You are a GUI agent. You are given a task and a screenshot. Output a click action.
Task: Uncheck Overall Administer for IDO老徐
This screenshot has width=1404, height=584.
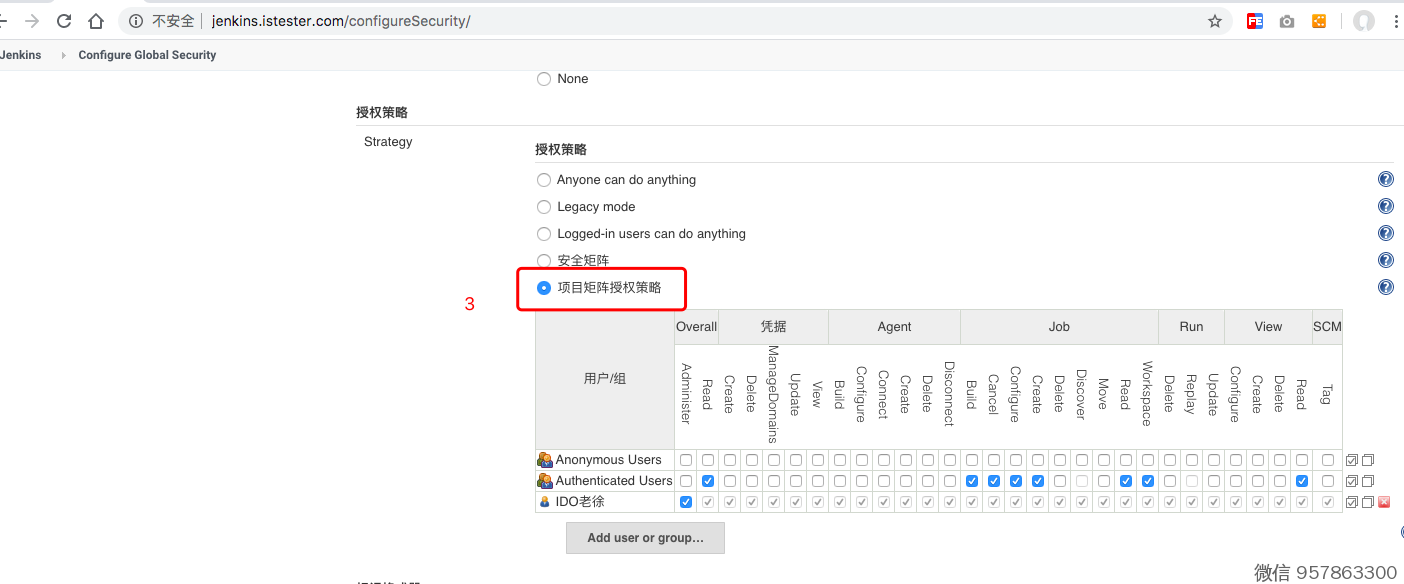[686, 502]
